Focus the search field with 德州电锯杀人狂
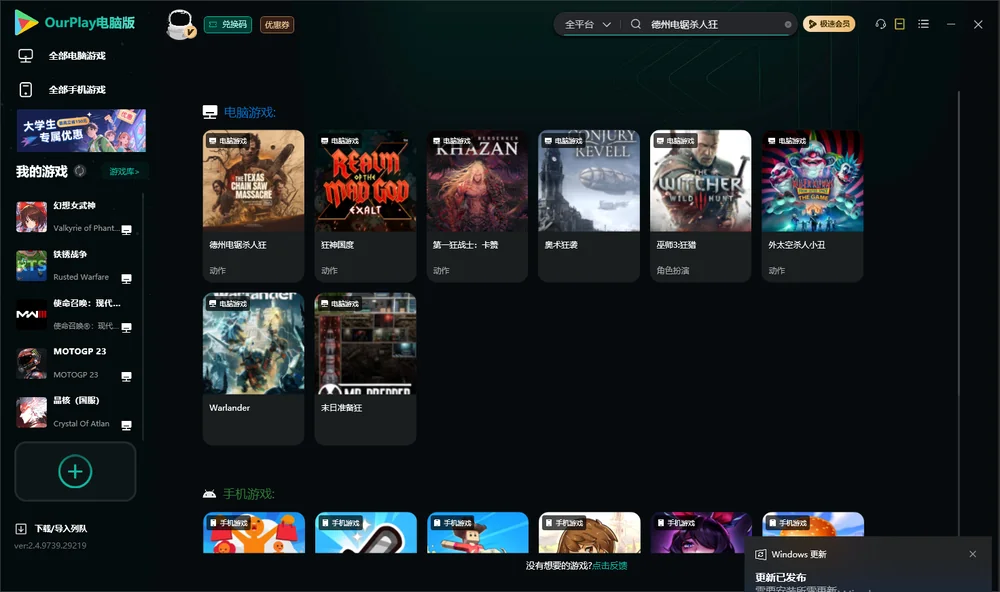The height and width of the screenshot is (592, 1000). 714,24
